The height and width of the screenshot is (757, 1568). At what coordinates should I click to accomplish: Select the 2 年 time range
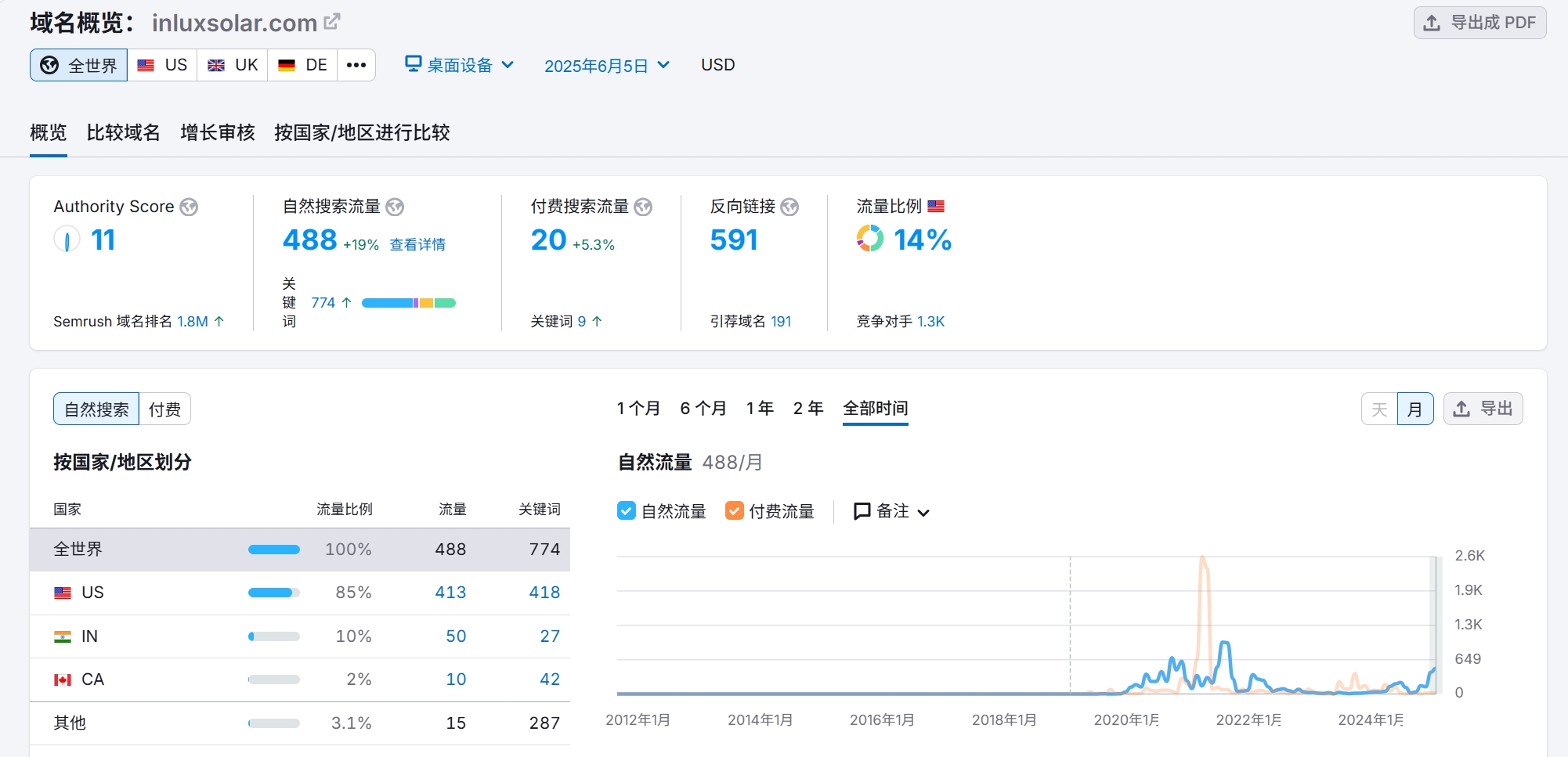(x=808, y=408)
